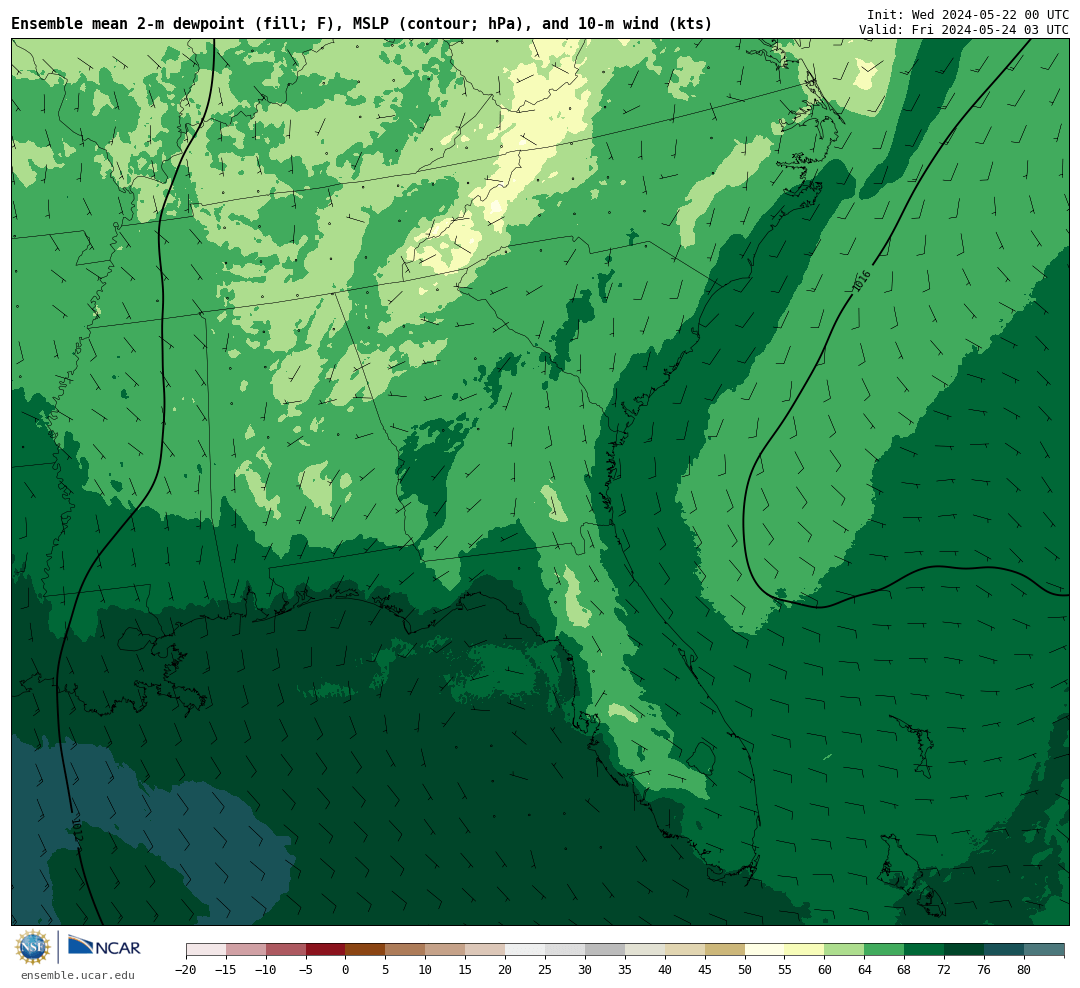Screen dimensions: 1080x988
Task: Pick the legend swatch between 5 and 10
Action: pyautogui.click(x=406, y=950)
